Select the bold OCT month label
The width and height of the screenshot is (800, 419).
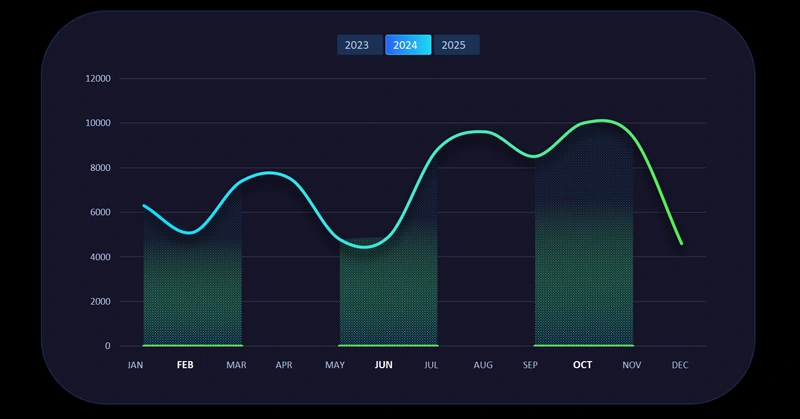pyautogui.click(x=582, y=365)
